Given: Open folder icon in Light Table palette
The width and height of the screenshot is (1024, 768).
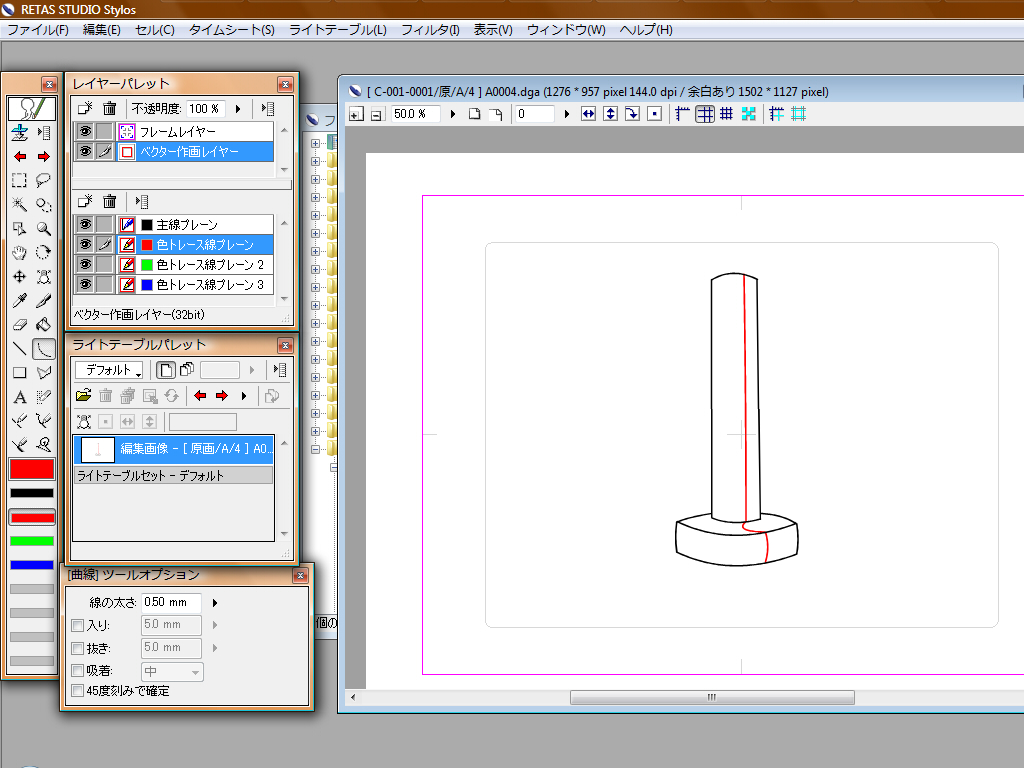Looking at the screenshot, I should [84, 396].
